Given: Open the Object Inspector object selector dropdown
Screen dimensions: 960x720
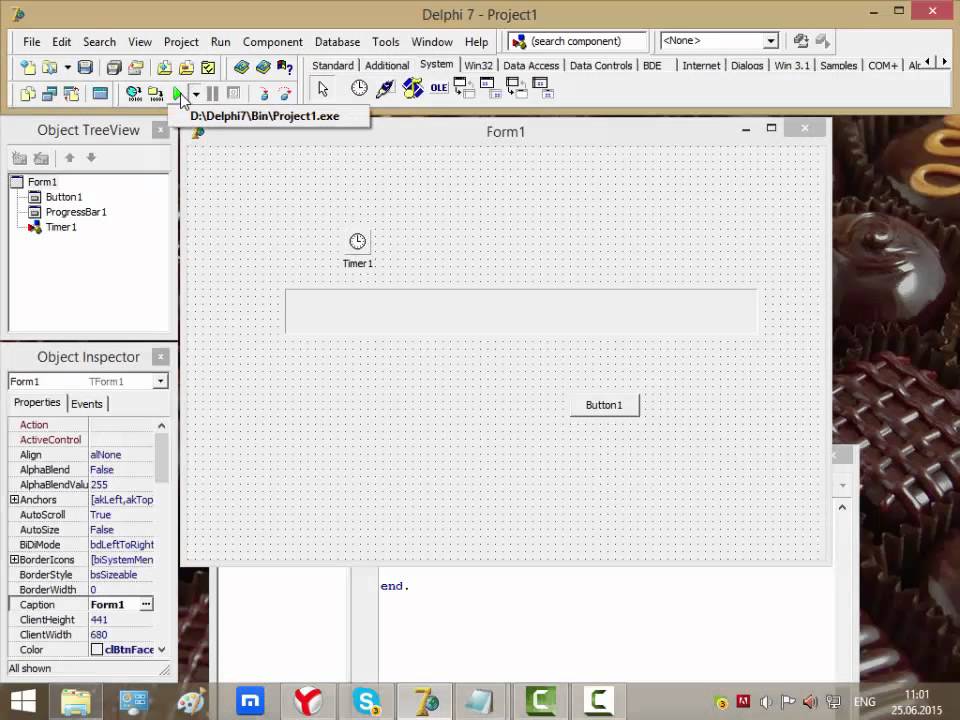Looking at the screenshot, I should tap(160, 381).
